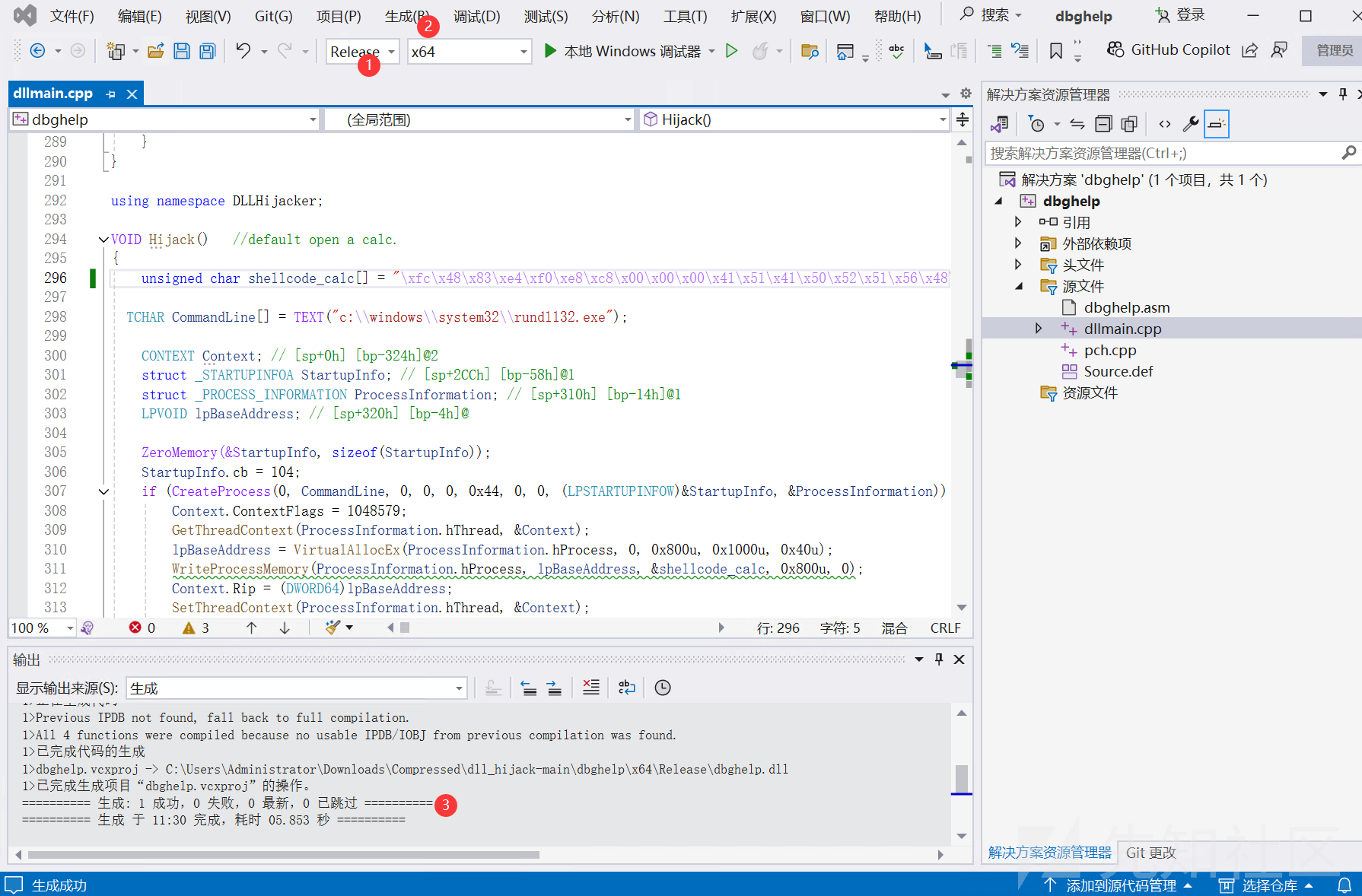Click the warnings indicator showing 3
The image size is (1362, 896).
pyautogui.click(x=196, y=628)
